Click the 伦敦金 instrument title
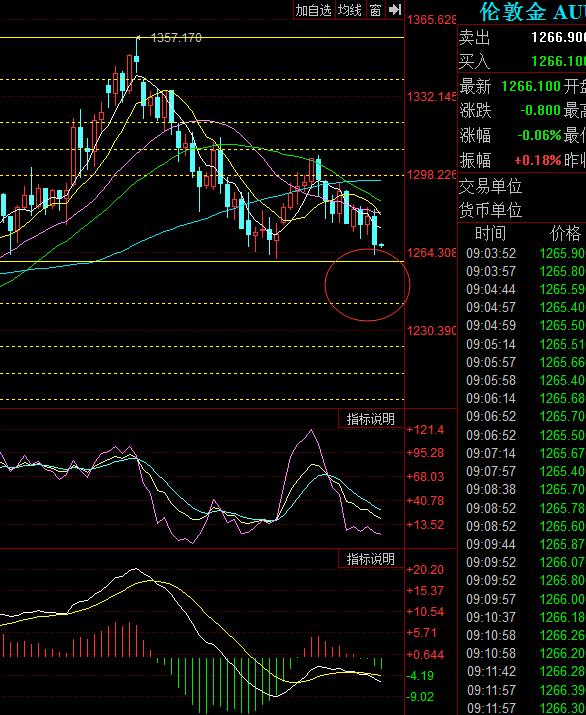 coord(513,12)
